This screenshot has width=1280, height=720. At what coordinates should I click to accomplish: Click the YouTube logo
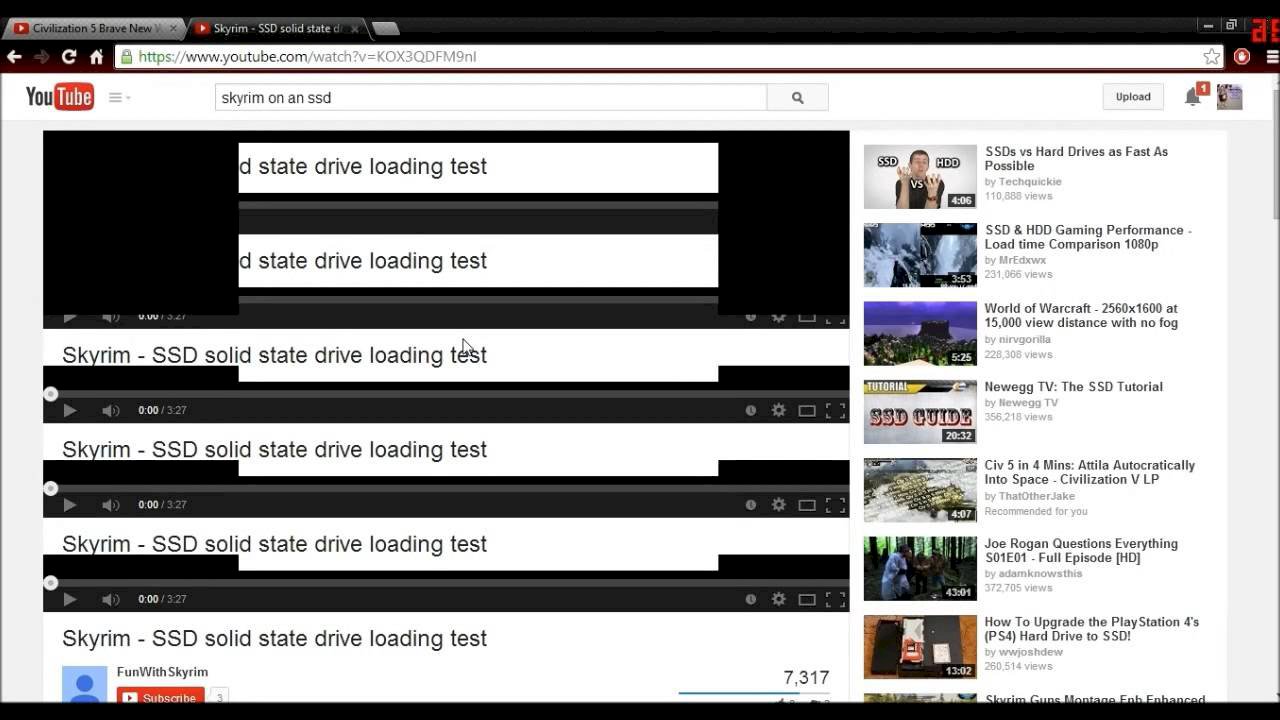[60, 97]
